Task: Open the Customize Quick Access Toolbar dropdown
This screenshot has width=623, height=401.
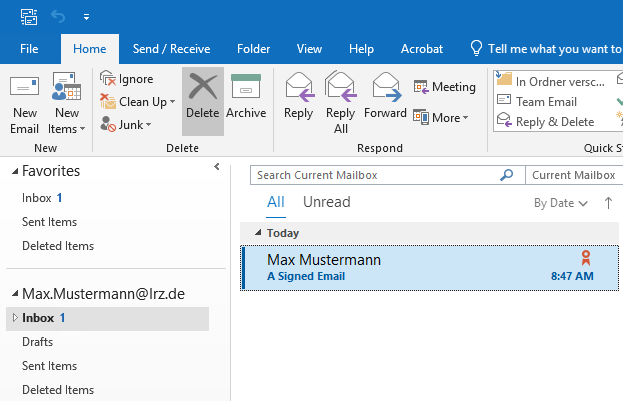Action: coord(86,17)
